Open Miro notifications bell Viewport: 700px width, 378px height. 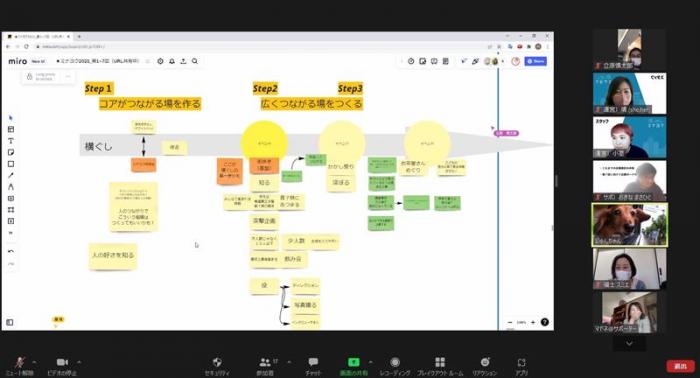pos(172,61)
